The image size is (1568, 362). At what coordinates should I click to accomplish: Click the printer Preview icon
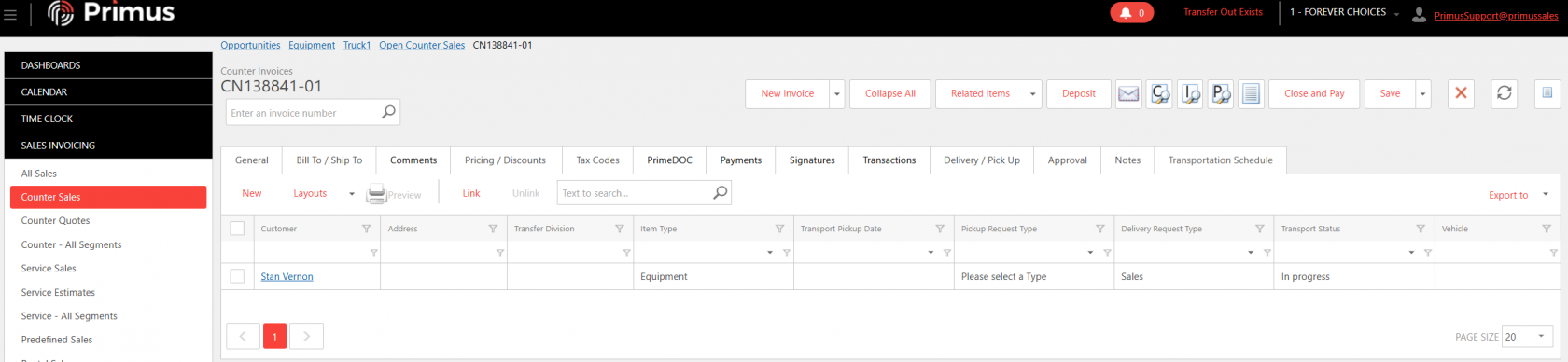pos(394,194)
